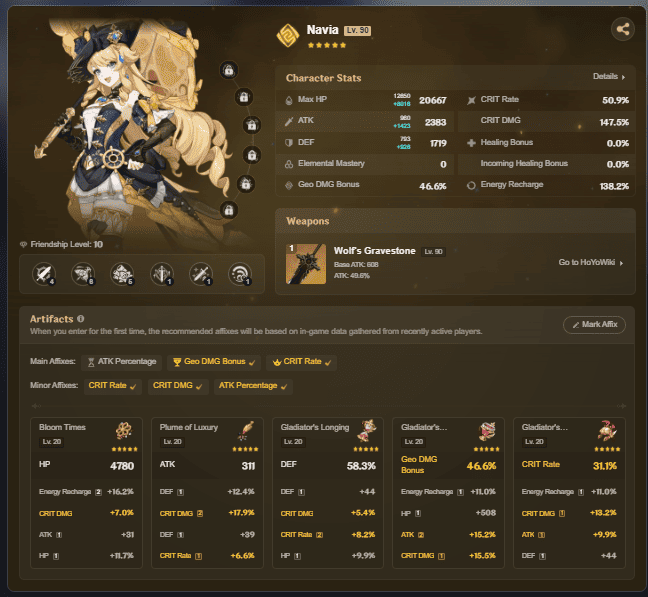
Task: Click Bloom Times HP value 4780
Action: [x=122, y=466]
